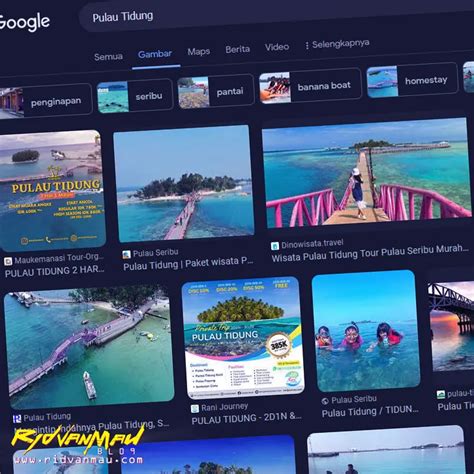Click the Pulau Tidung source favicon
The height and width of the screenshot is (474, 474).
click(x=17, y=418)
